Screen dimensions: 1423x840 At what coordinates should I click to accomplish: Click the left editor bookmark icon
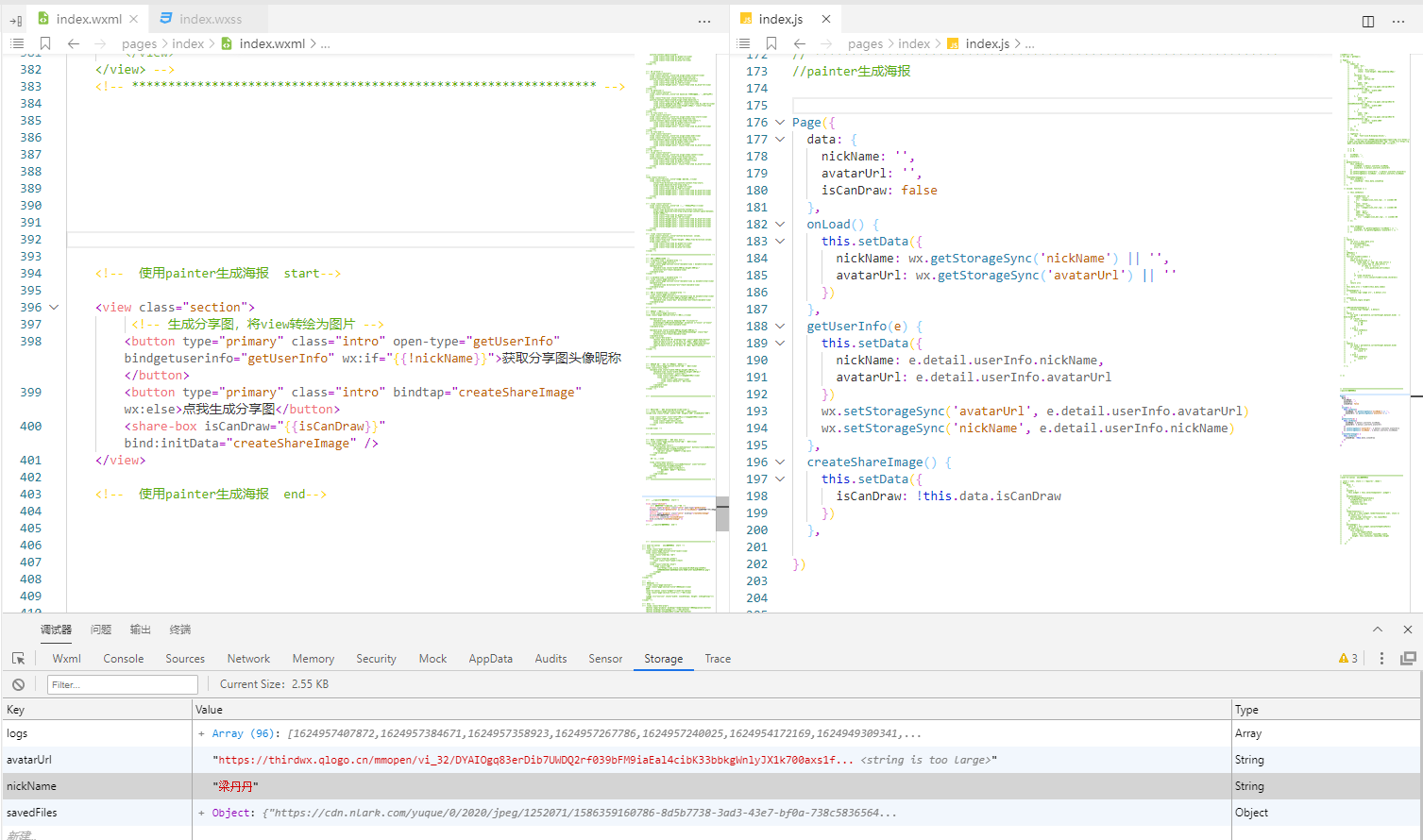(x=45, y=43)
